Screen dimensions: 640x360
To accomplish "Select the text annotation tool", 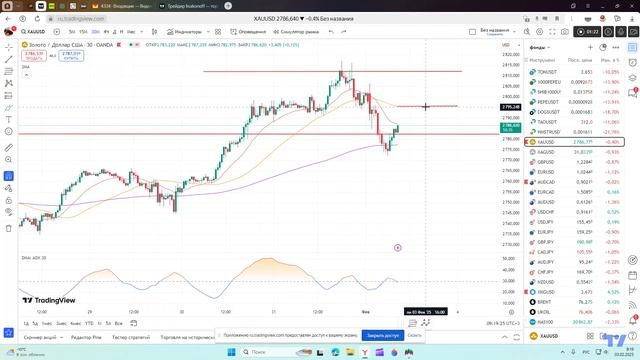I will click(x=9, y=120).
